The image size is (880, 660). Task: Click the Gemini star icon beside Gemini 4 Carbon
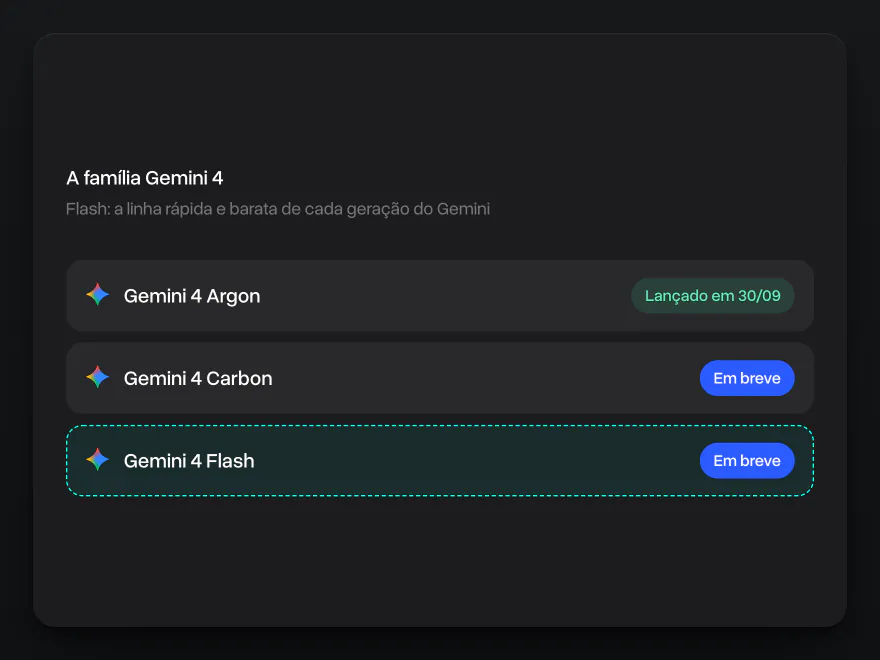98,377
